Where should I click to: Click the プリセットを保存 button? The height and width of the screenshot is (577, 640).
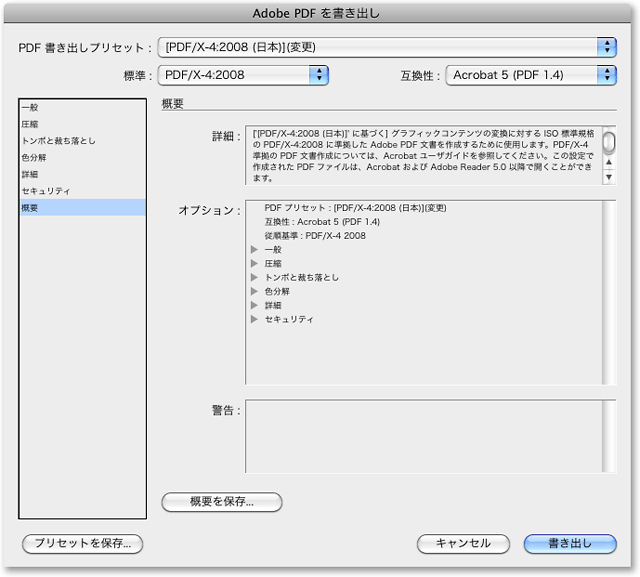point(83,543)
